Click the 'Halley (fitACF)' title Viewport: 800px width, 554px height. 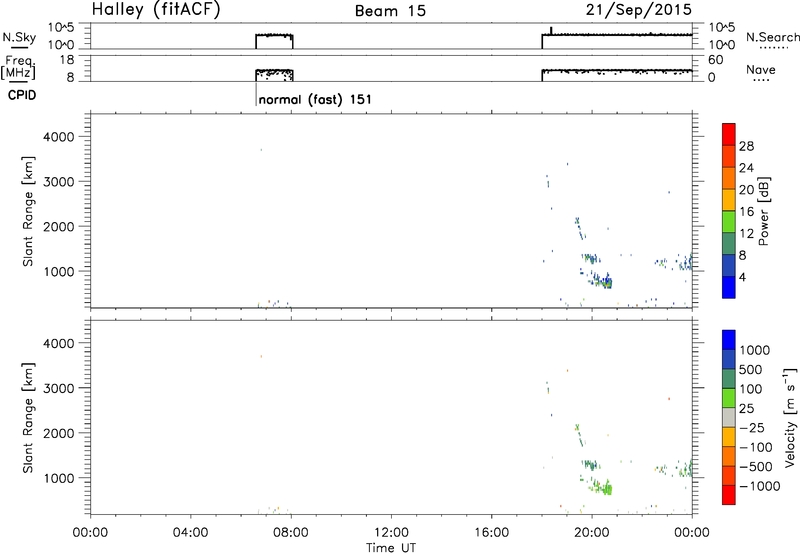[156, 9]
